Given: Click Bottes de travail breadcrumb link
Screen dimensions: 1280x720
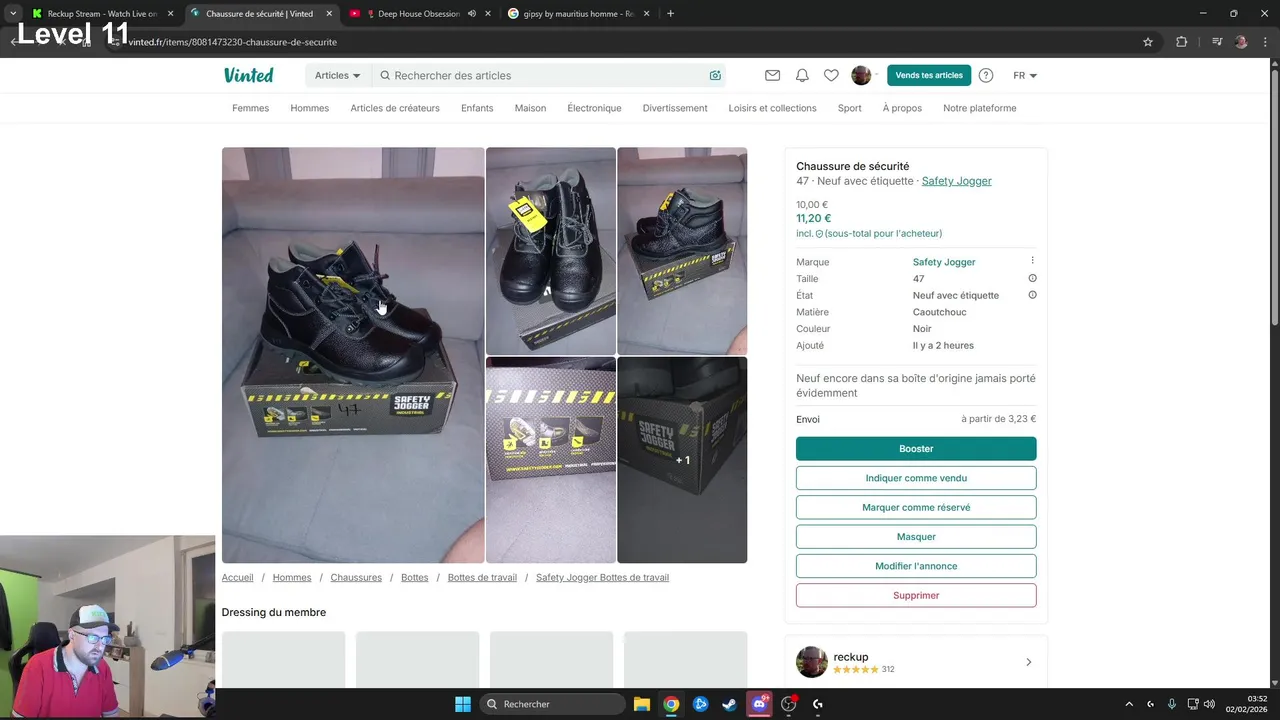Looking at the screenshot, I should pyautogui.click(x=482, y=578).
